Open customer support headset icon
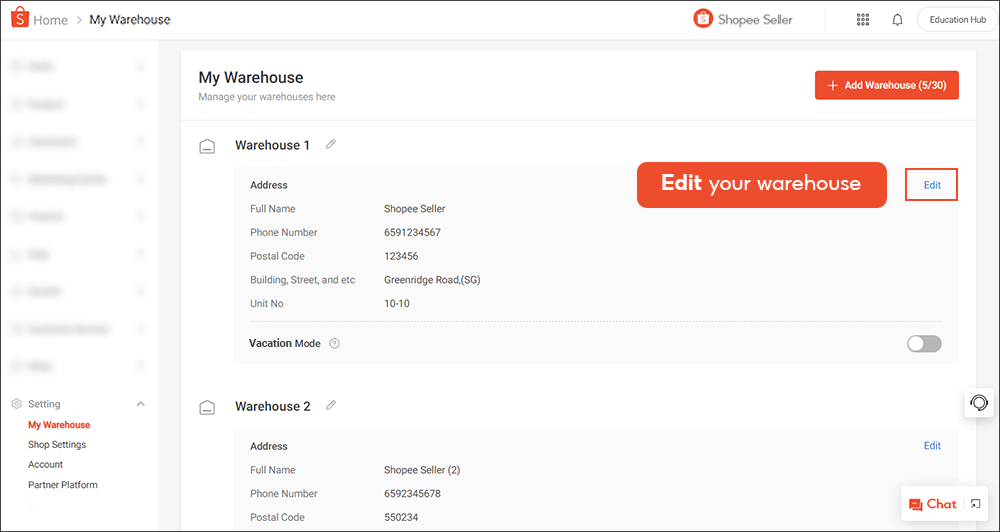1000x532 pixels. coord(978,403)
